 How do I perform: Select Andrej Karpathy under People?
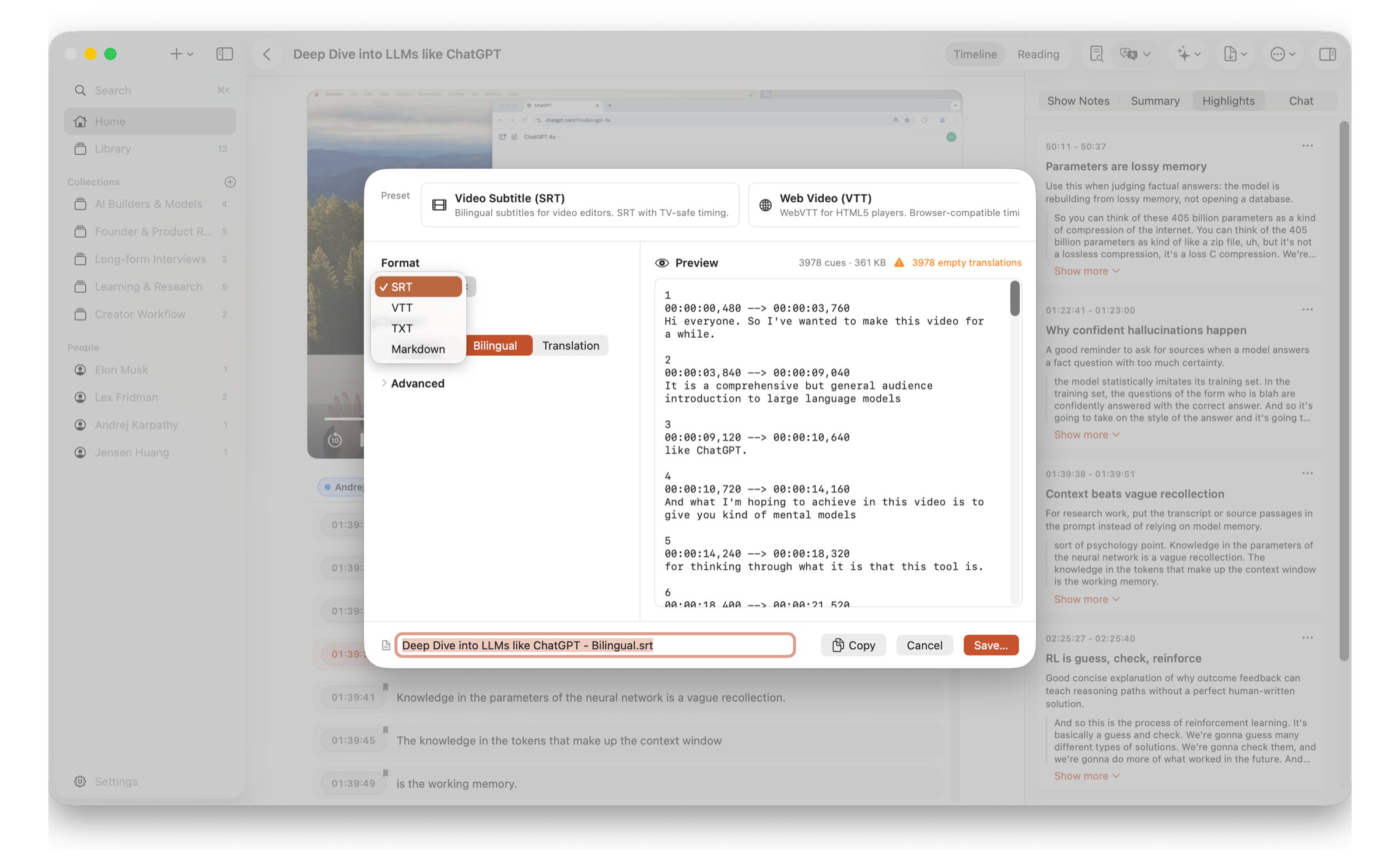click(150, 425)
